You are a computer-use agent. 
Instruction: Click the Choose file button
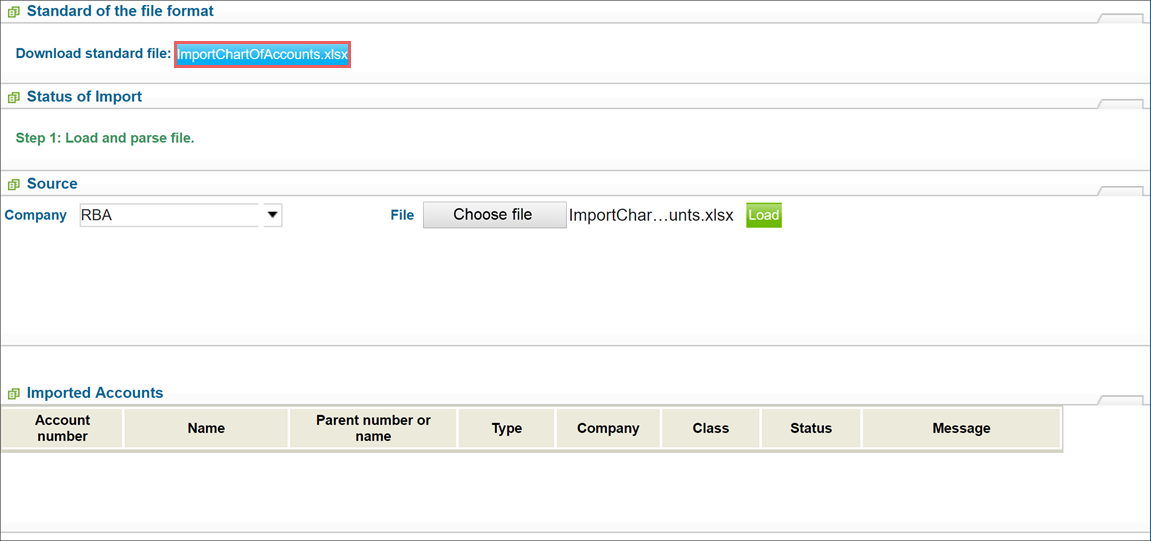click(x=495, y=215)
